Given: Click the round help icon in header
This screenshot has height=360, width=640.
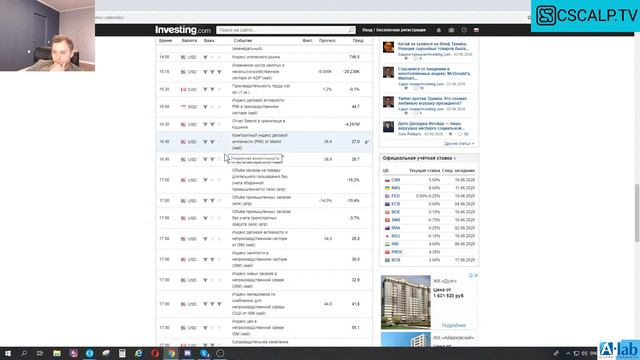Looking at the screenshot, I should tap(464, 30).
